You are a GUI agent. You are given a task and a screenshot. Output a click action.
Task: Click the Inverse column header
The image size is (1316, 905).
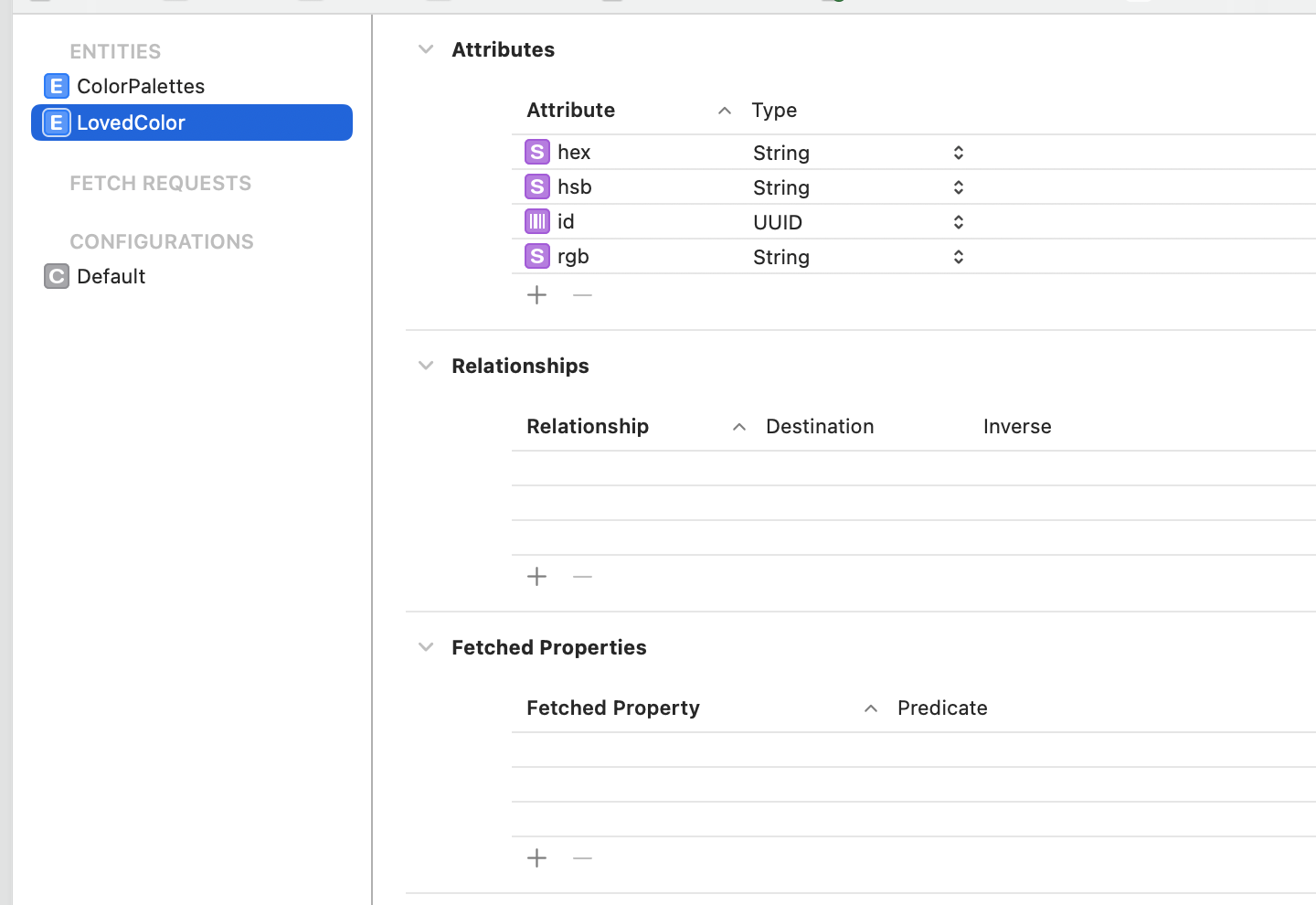tap(1017, 426)
